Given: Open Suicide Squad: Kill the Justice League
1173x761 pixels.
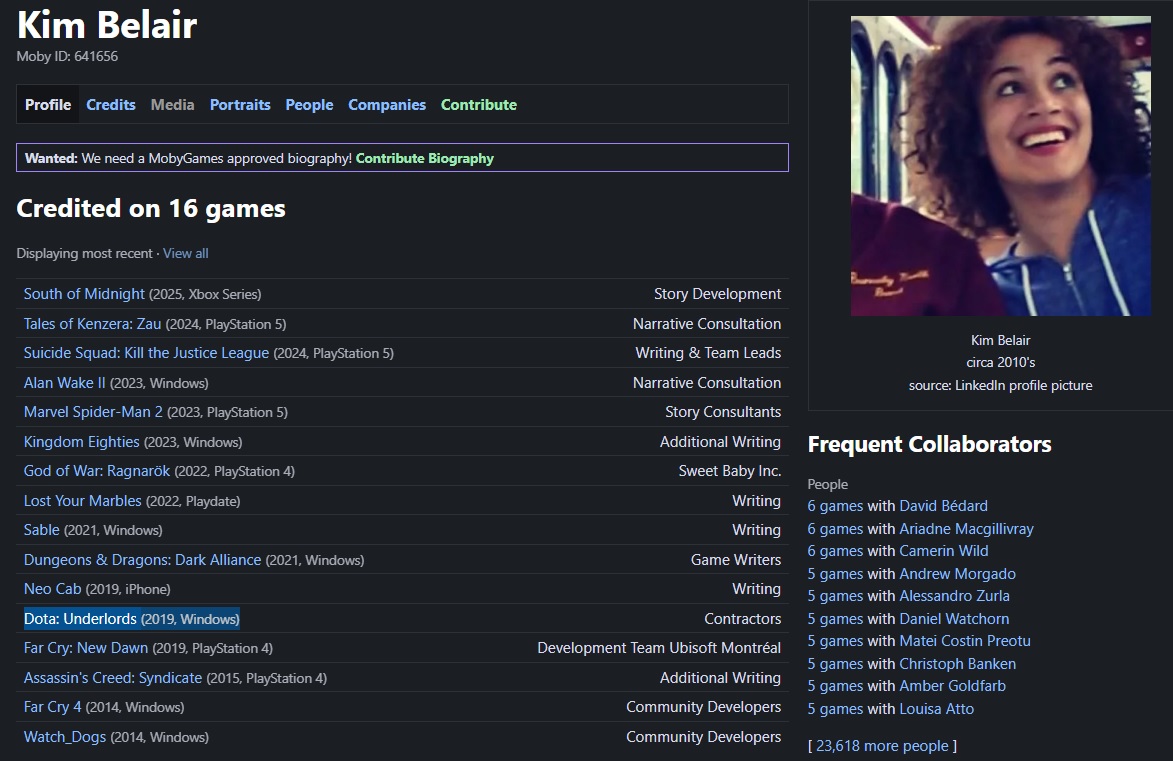Looking at the screenshot, I should (146, 352).
